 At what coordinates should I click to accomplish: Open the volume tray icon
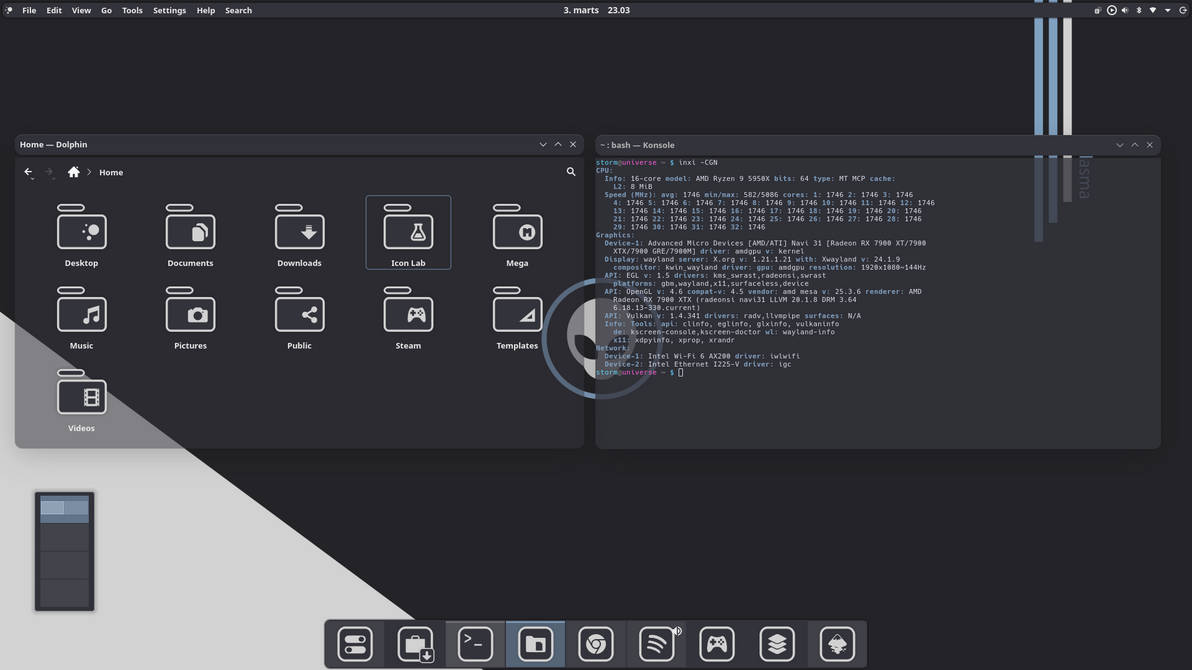[x=1125, y=11]
